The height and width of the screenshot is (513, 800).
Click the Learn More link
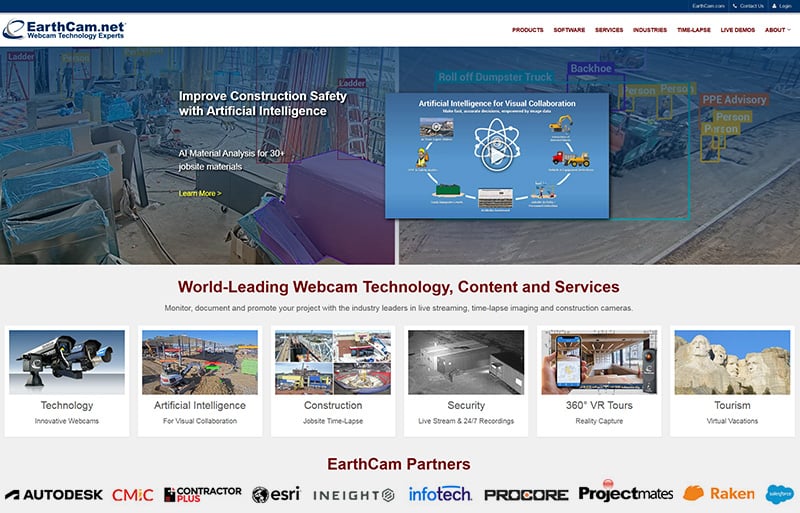point(200,193)
